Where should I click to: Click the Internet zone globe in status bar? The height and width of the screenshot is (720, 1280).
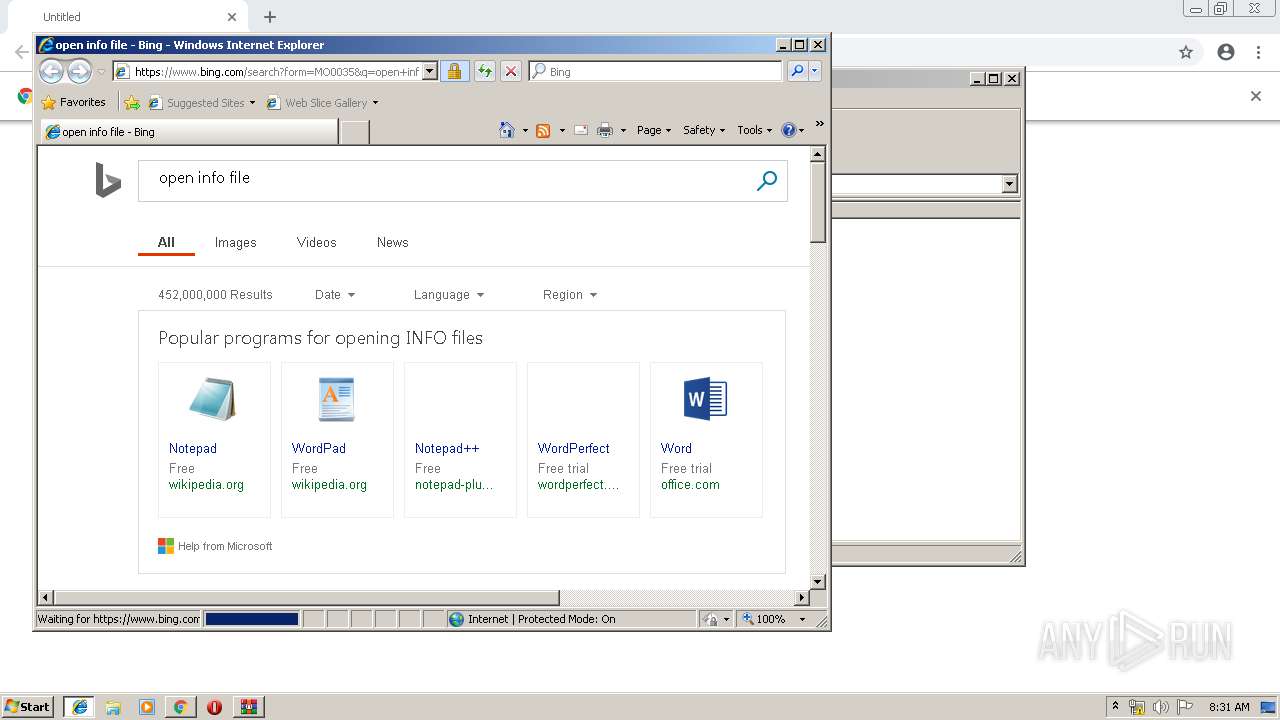[x=457, y=619]
